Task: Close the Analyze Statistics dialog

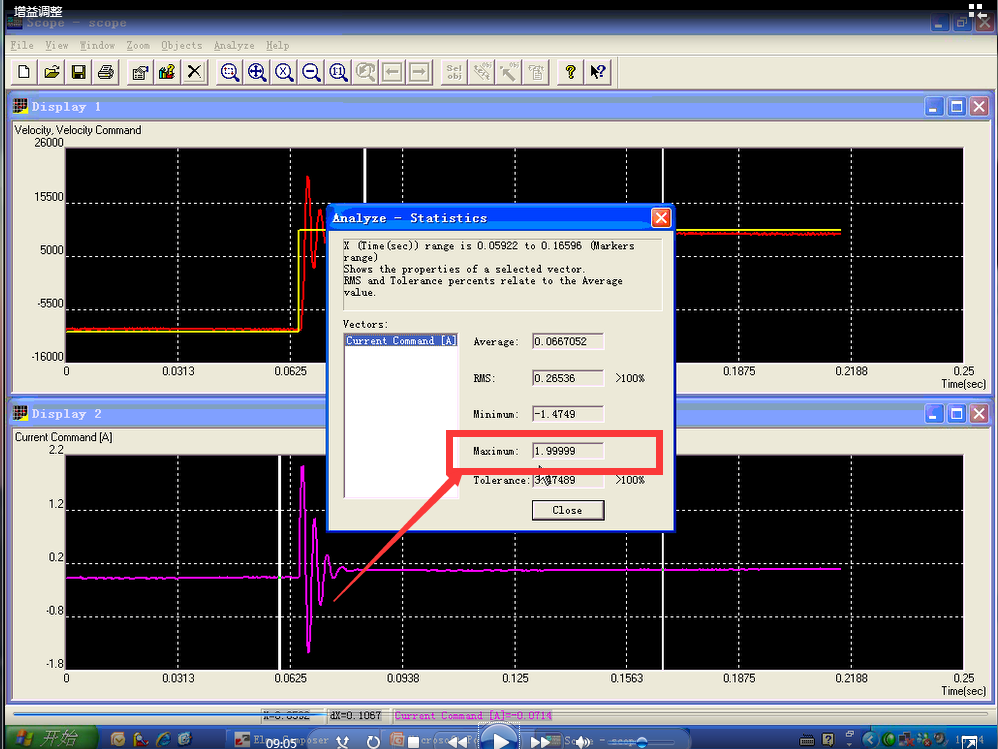Action: coord(568,510)
